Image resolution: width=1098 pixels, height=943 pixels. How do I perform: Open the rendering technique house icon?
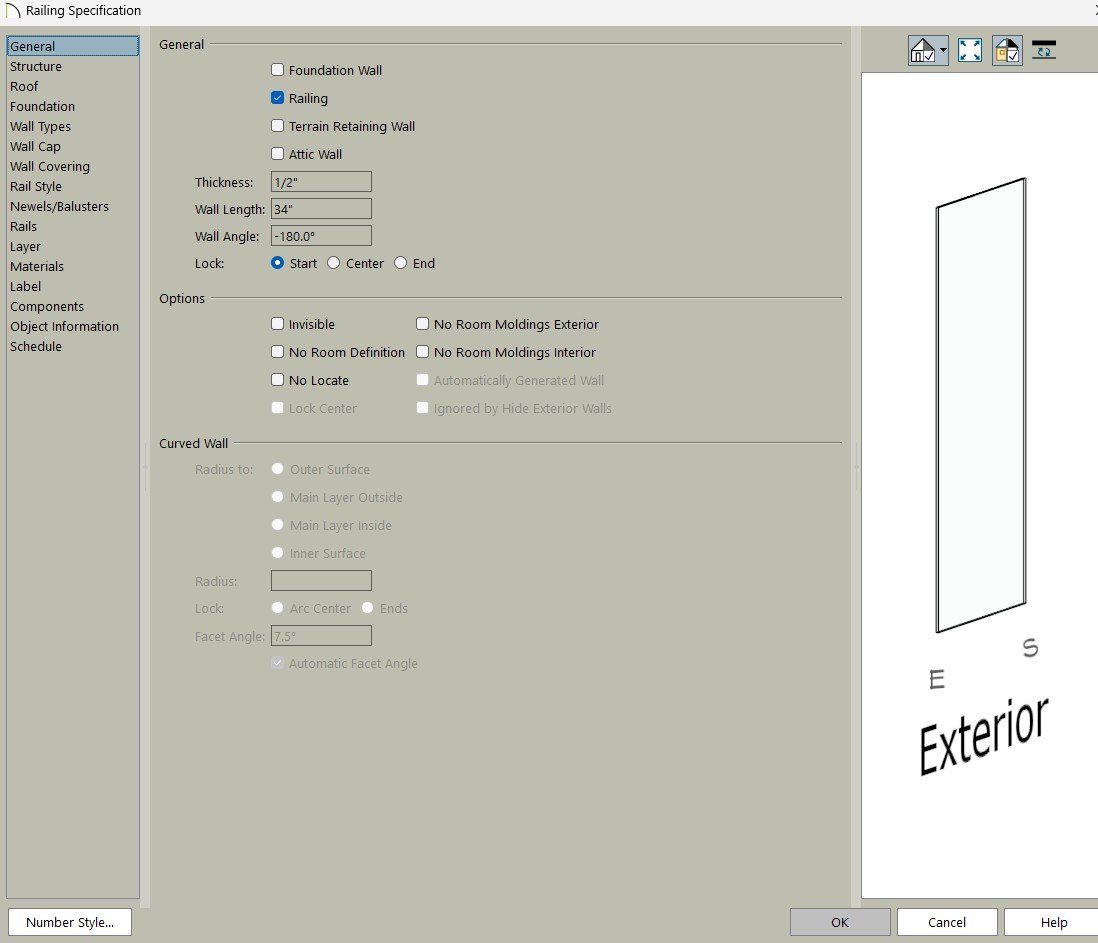click(923, 50)
